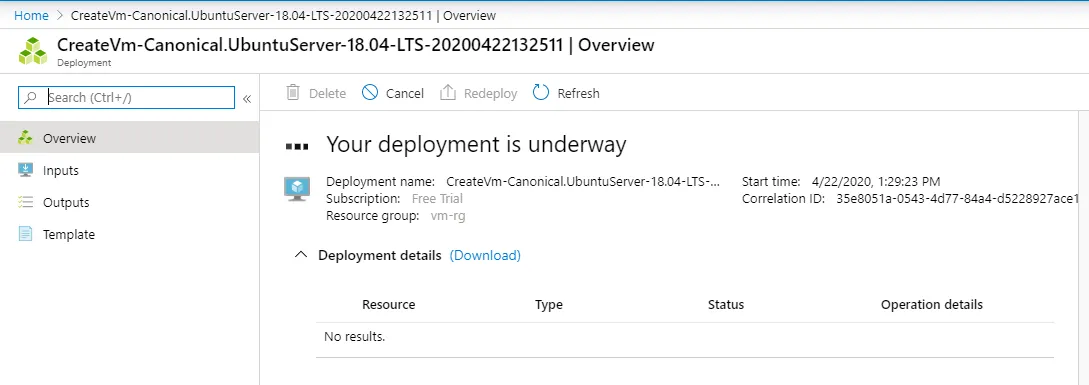Click the Redeploy upload icon
1089x385 pixels.
click(448, 92)
